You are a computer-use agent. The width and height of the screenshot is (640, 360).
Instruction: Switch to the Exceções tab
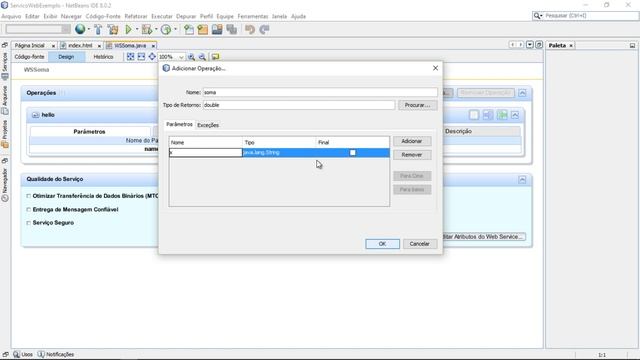tap(208, 125)
